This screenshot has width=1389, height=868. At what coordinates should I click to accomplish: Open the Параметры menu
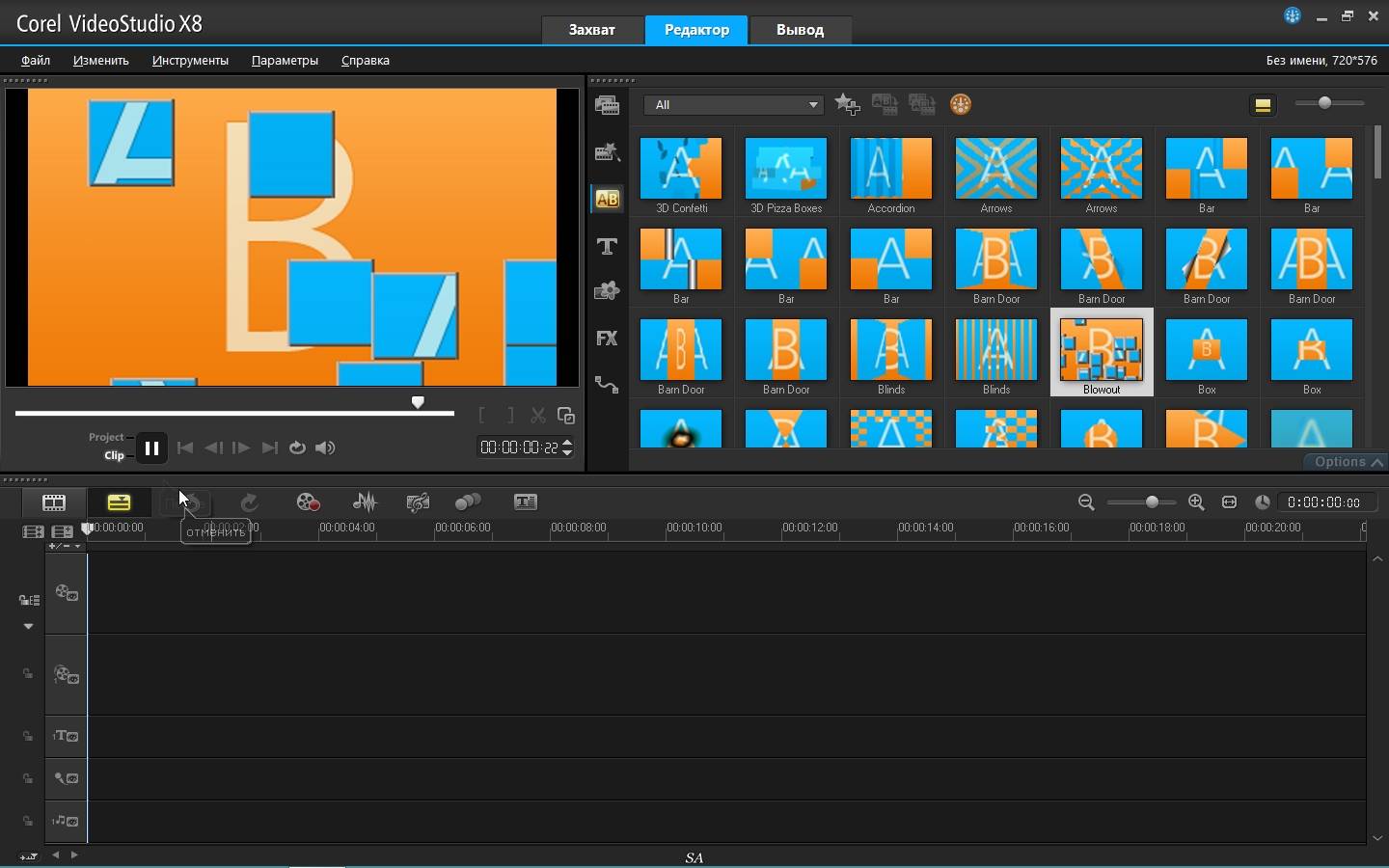click(x=285, y=60)
